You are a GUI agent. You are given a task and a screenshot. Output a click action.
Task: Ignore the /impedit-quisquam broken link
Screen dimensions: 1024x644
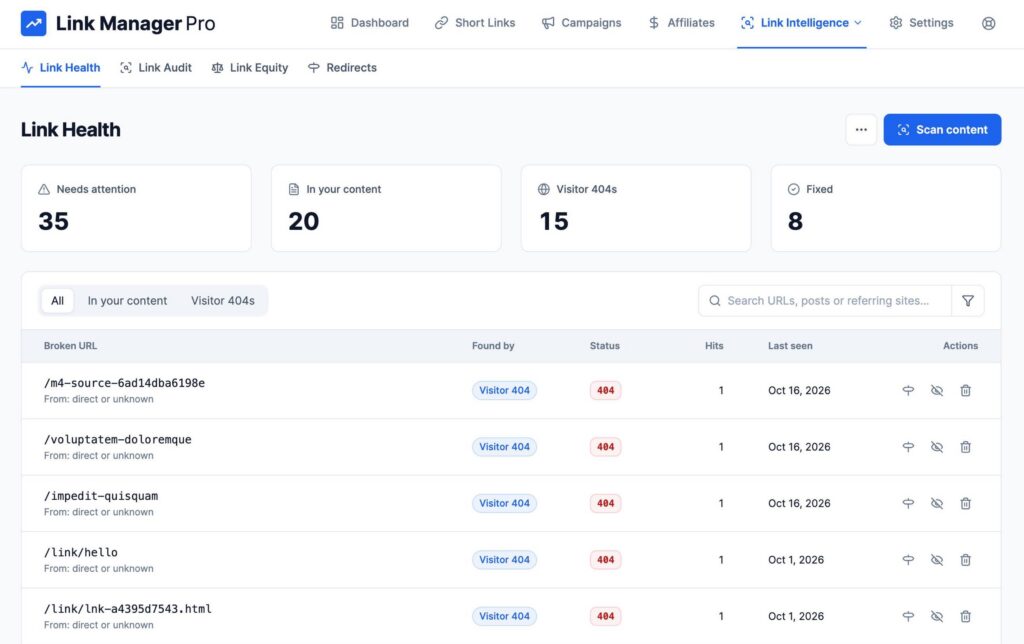(936, 504)
